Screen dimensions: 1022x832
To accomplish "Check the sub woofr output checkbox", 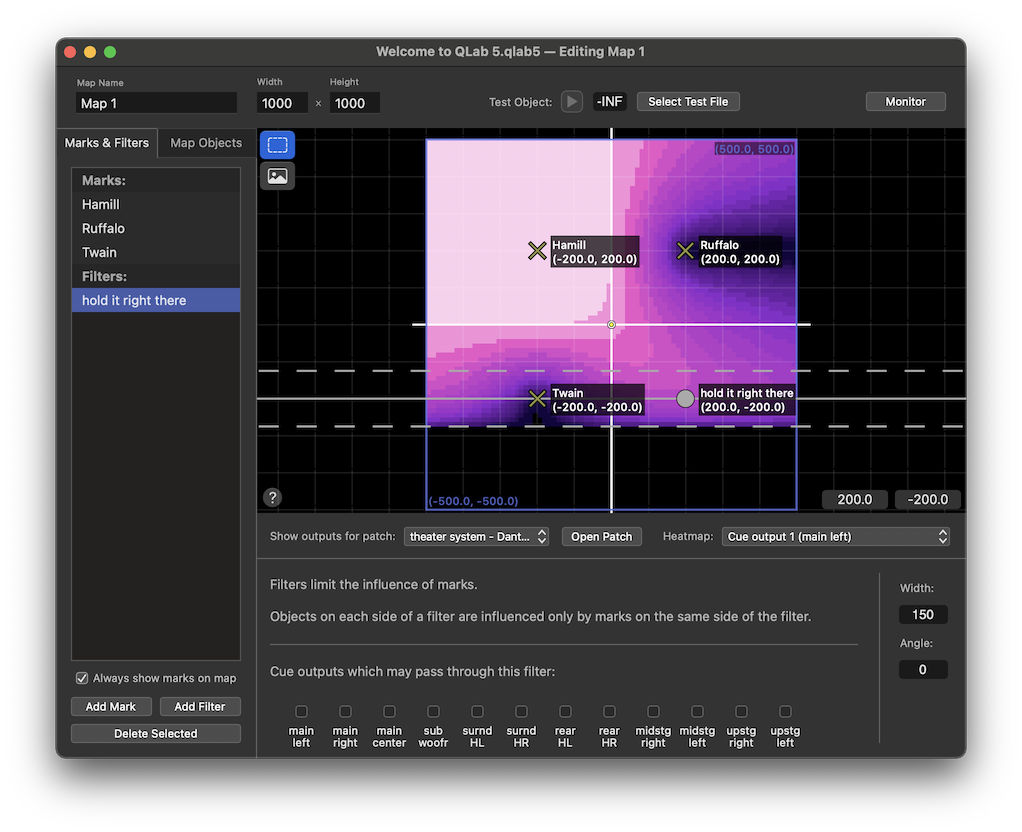I will [x=433, y=712].
